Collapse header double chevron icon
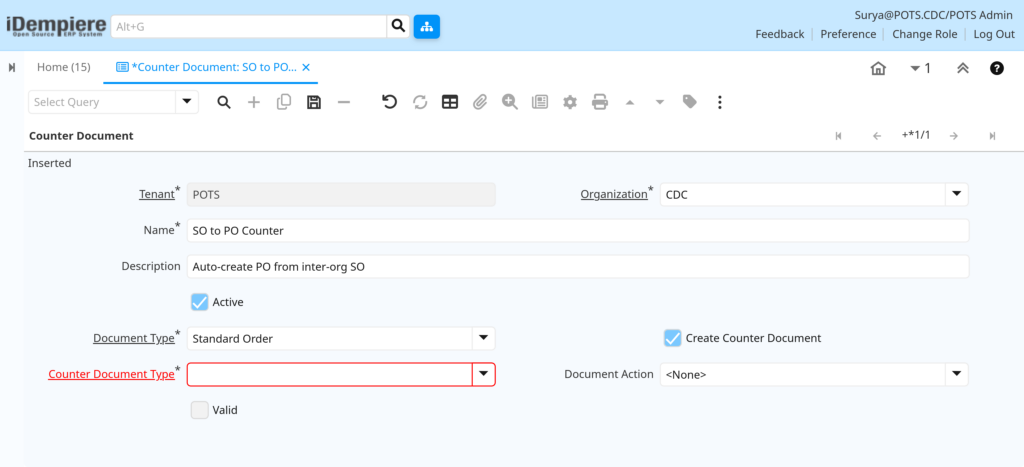Viewport: 1024px width, 467px height. tap(963, 68)
